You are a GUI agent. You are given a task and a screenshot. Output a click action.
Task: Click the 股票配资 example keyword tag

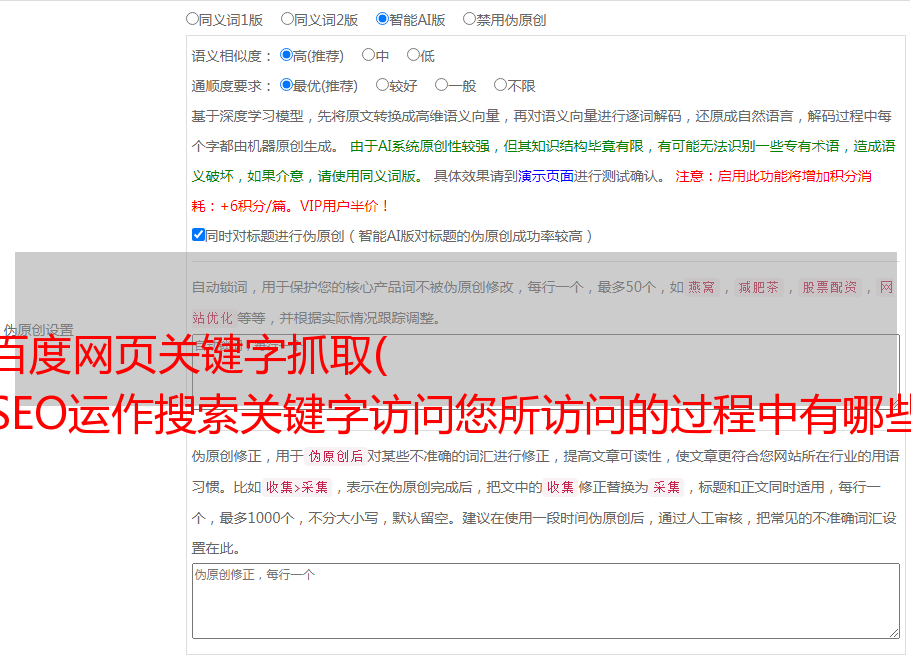click(x=829, y=287)
